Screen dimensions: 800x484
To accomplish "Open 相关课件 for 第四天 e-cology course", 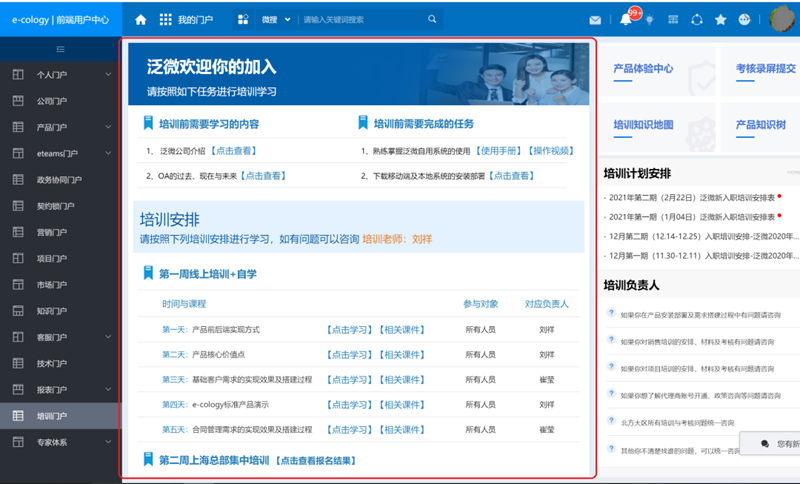I will click(402, 405).
